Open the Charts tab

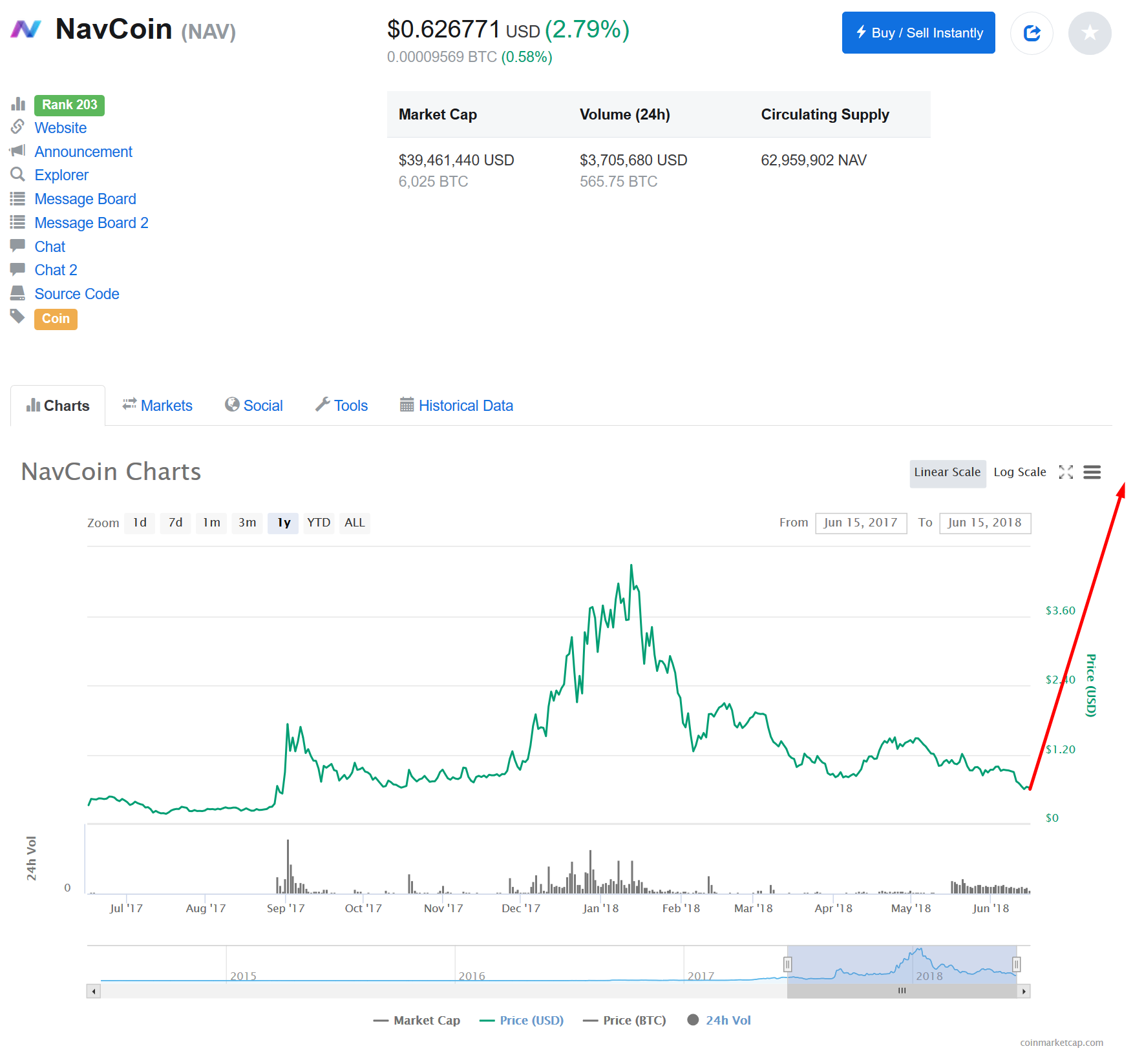pos(58,406)
